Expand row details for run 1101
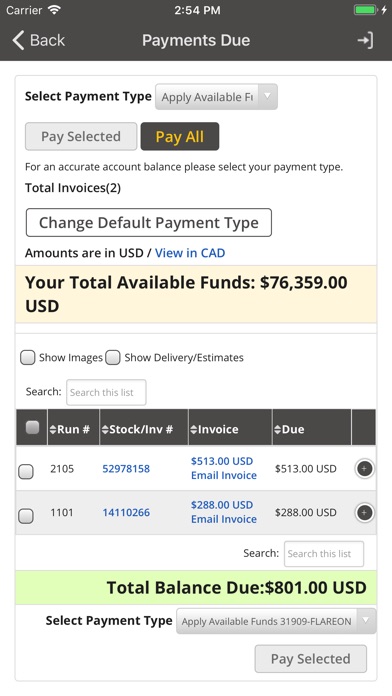 pos(364,513)
